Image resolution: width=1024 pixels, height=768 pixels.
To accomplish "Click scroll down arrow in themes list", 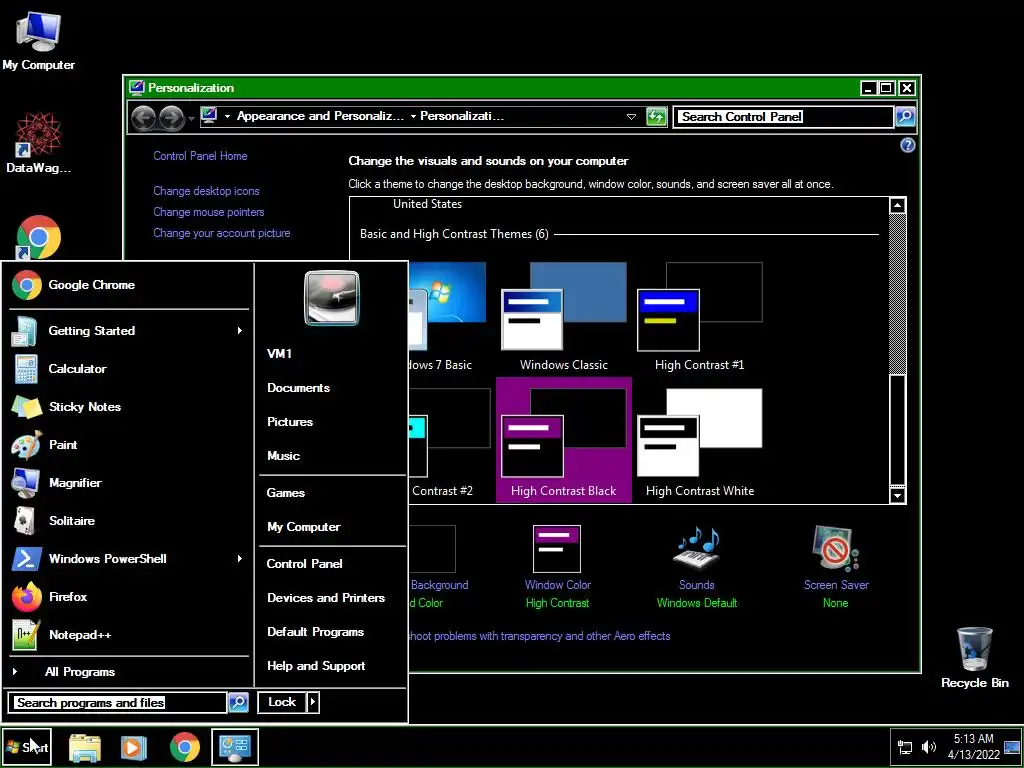I will 898,496.
